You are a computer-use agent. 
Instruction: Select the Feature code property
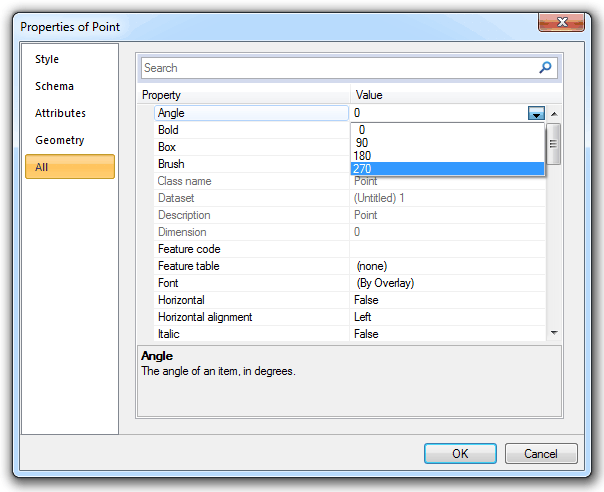pyautogui.click(x=252, y=249)
